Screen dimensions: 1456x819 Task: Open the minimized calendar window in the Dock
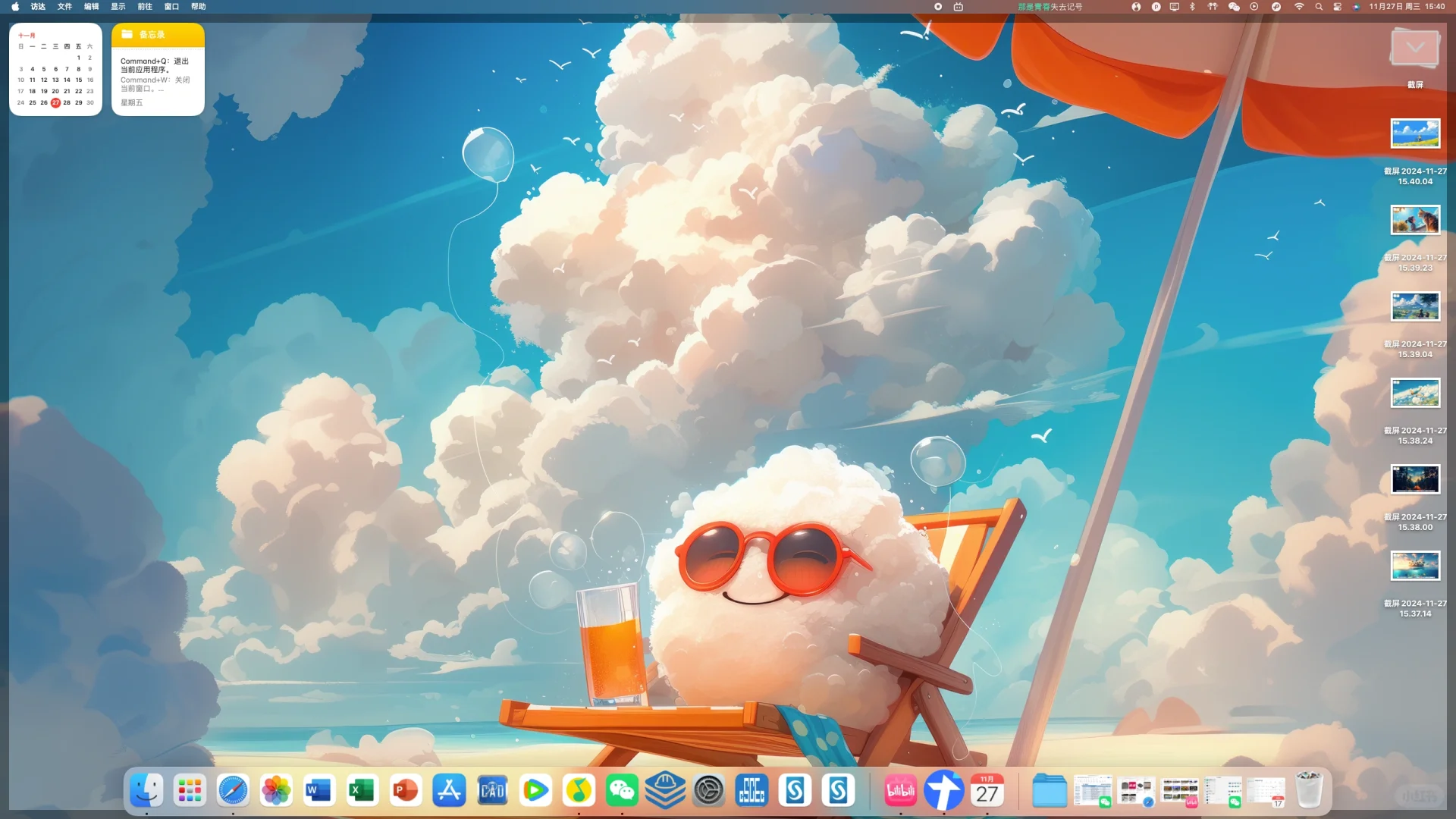(1266, 791)
